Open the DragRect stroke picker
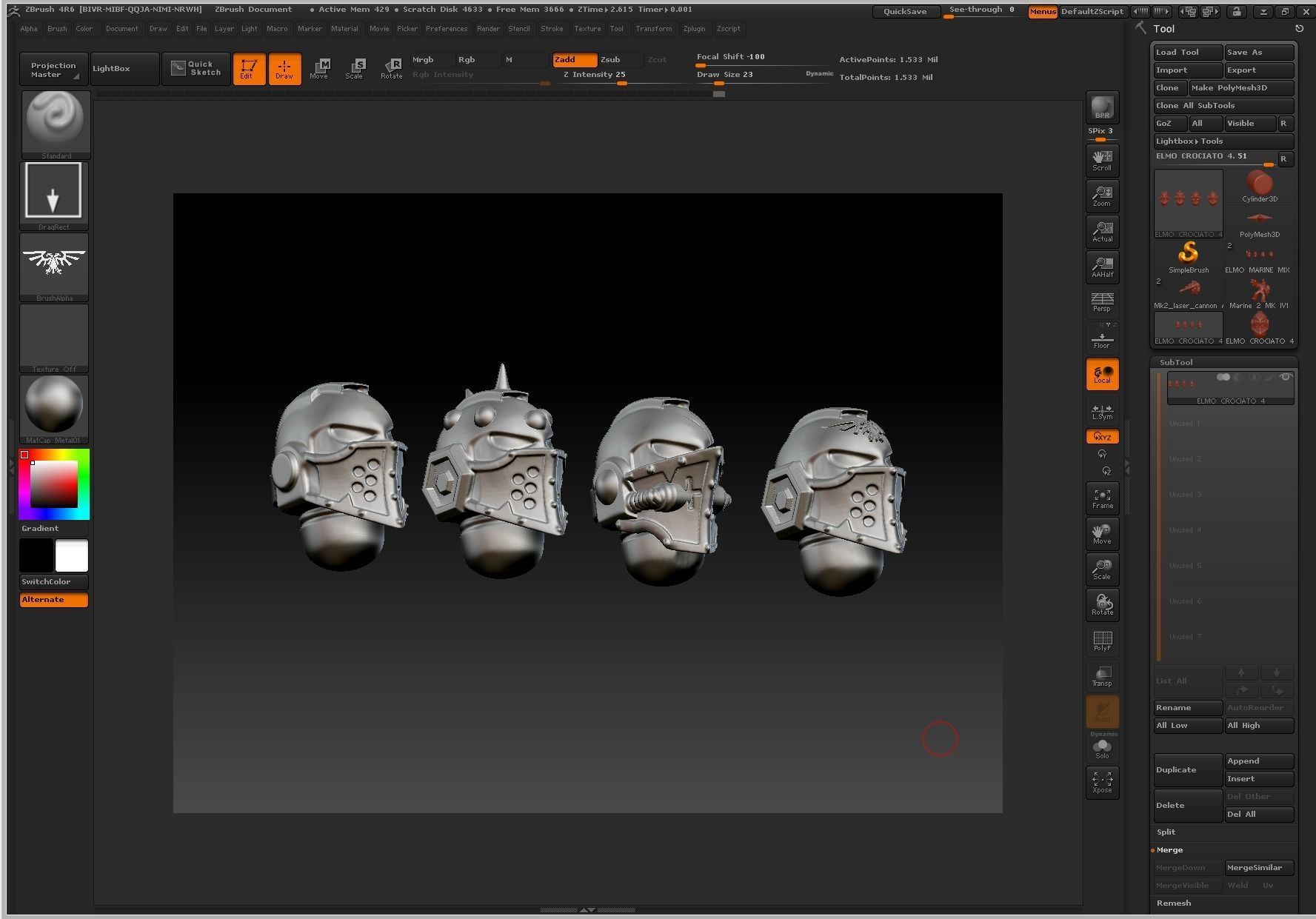The image size is (1316, 919). (x=53, y=196)
